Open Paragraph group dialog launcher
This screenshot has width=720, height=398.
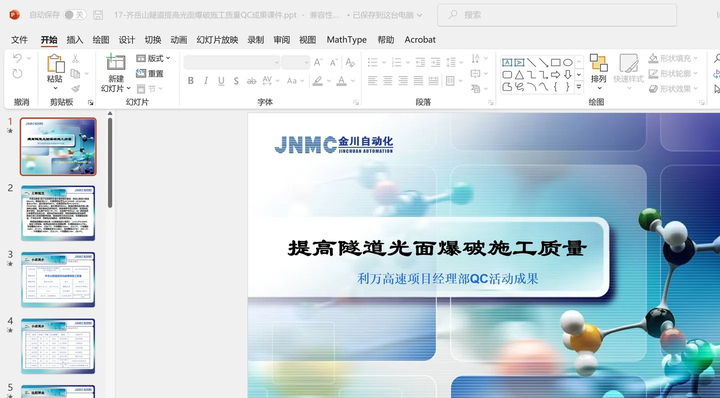pos(490,102)
